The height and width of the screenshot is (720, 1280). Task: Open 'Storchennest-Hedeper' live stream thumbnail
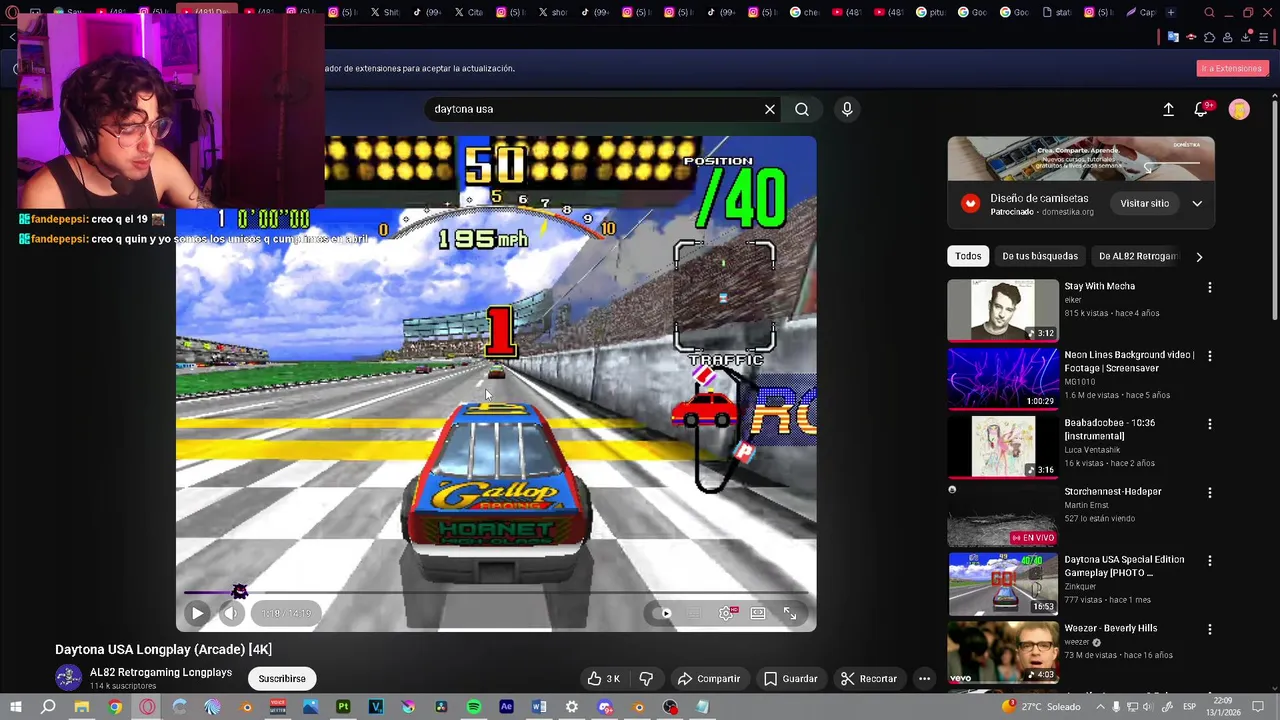[x=1003, y=515]
